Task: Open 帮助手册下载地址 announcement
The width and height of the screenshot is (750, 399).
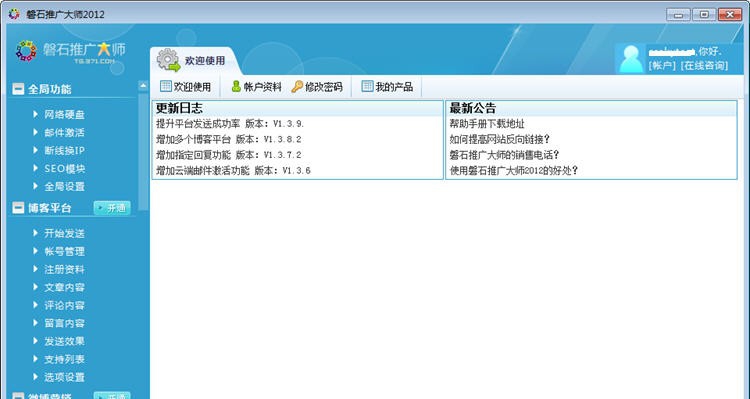Action: point(487,124)
